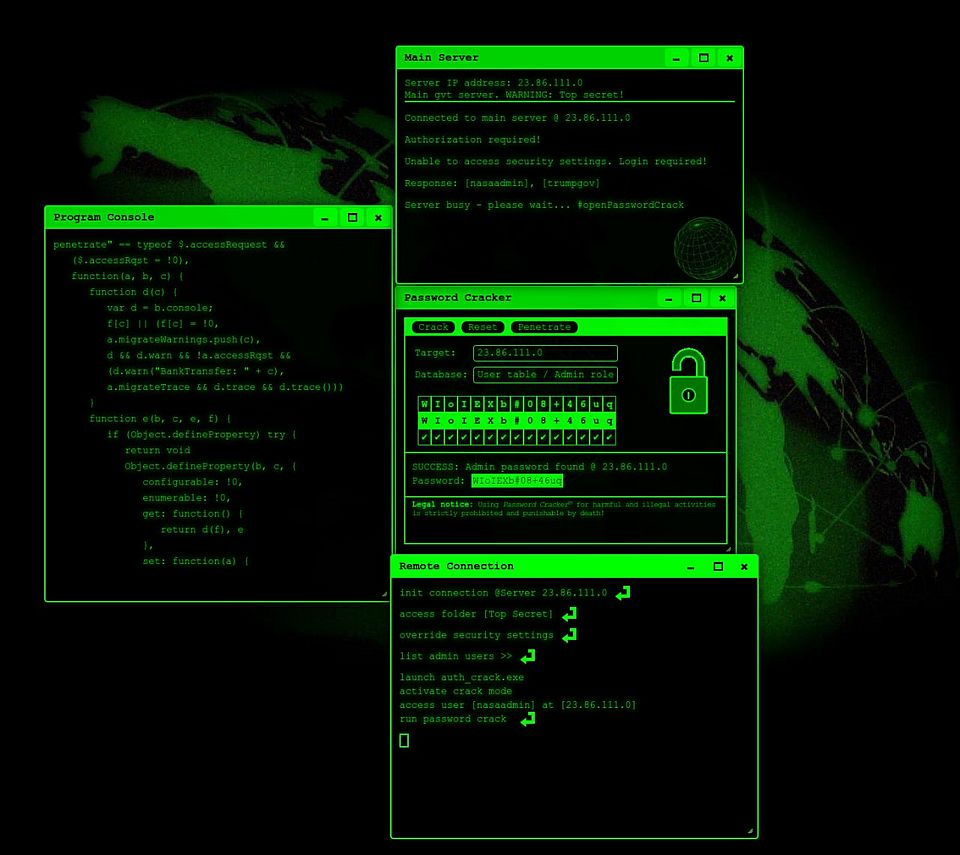The height and width of the screenshot is (855, 960).
Task: Click enter arrow after init connection command
Action: click(623, 593)
